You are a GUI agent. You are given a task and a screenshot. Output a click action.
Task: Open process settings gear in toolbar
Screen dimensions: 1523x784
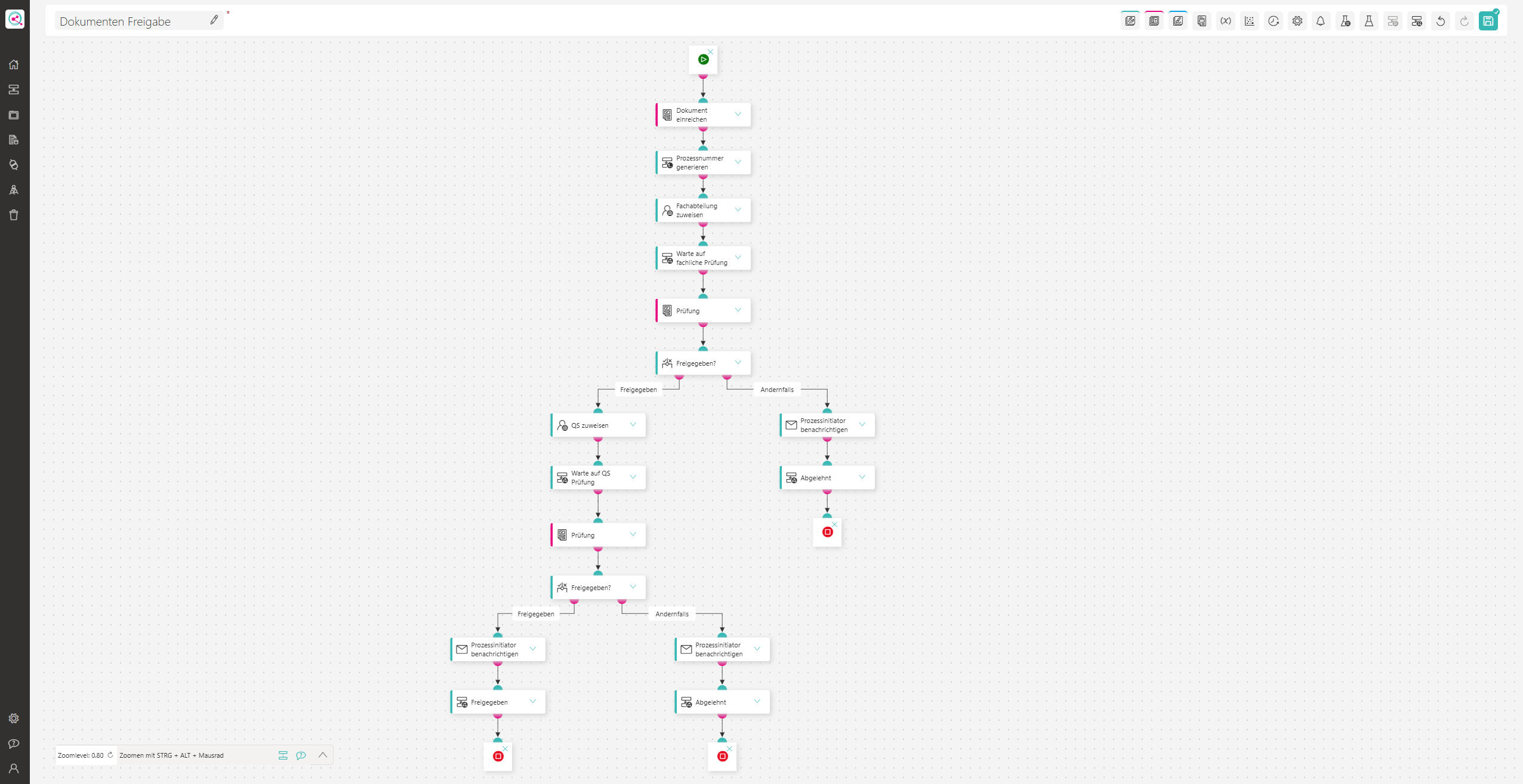[1297, 21]
